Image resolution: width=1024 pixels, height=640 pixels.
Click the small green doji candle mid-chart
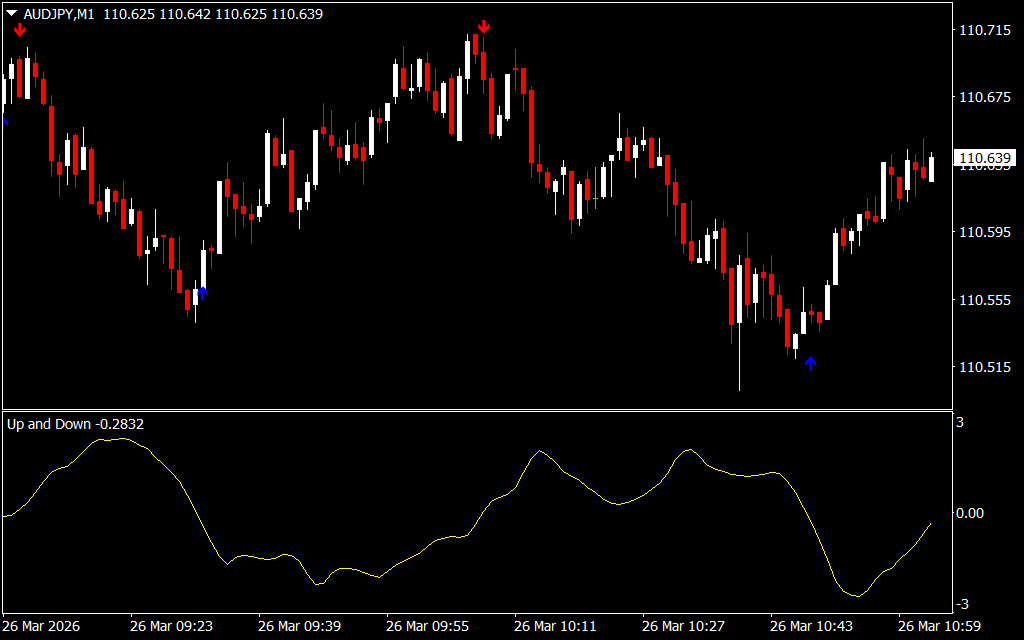coord(595,199)
